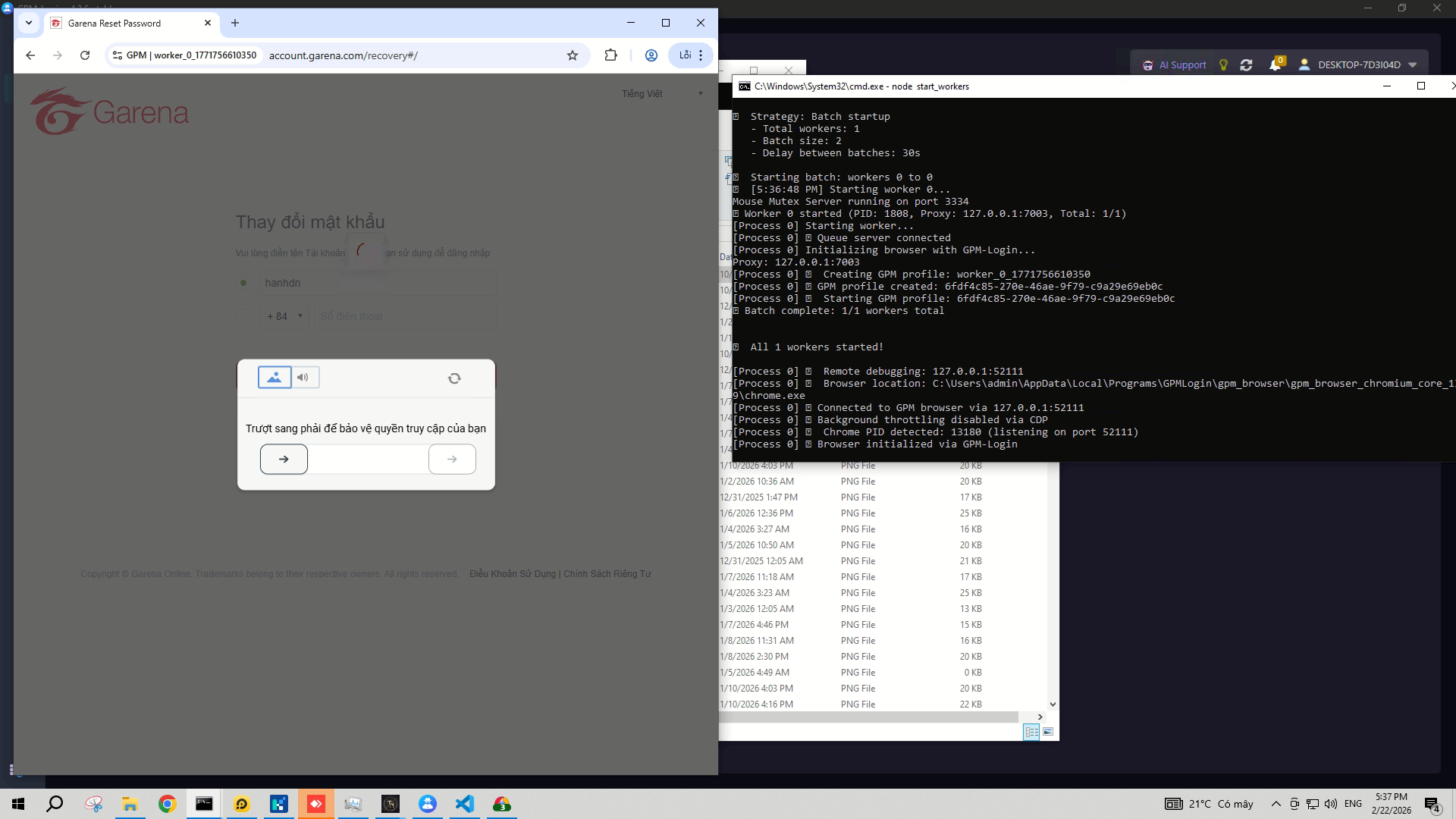Select the username radio button

tap(243, 283)
